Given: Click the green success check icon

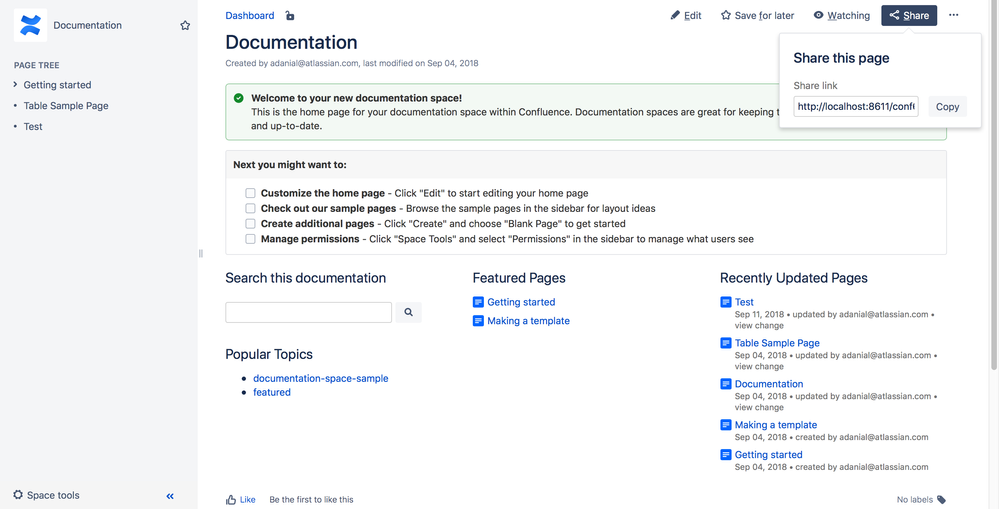Looking at the screenshot, I should 238,98.
